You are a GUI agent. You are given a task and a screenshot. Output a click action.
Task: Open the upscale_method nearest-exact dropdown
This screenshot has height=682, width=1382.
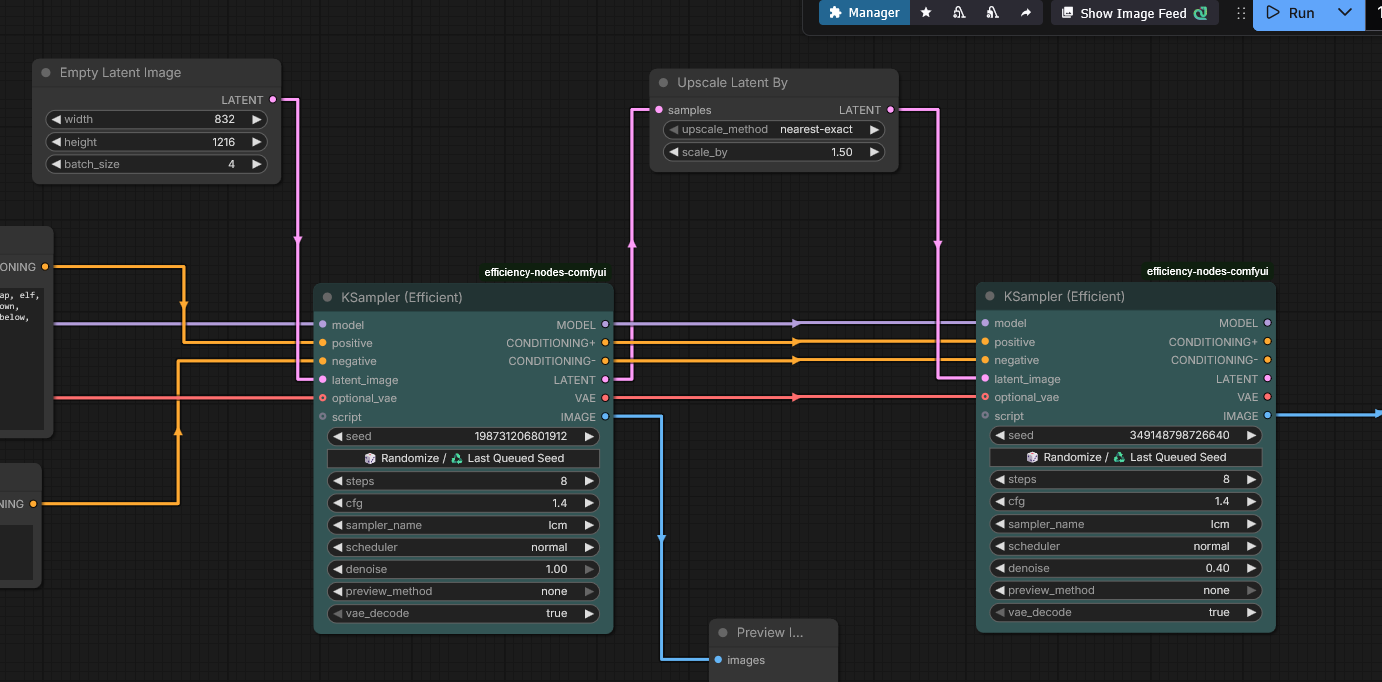(774, 130)
